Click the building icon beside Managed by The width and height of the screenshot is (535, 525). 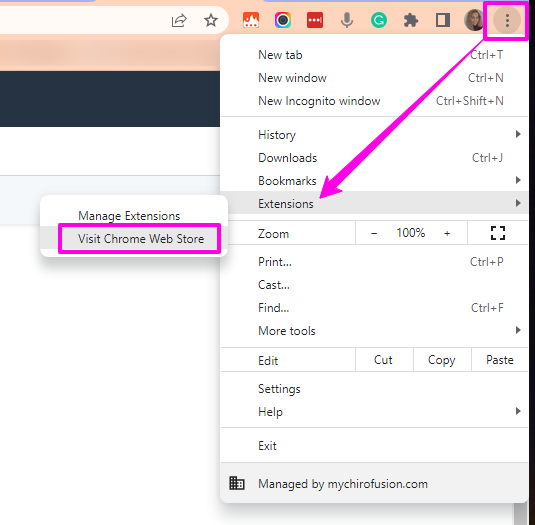[x=237, y=483]
